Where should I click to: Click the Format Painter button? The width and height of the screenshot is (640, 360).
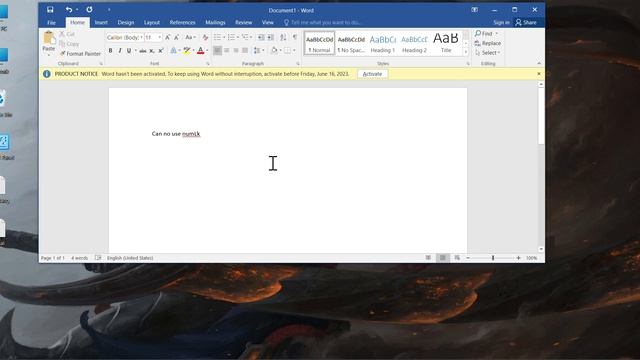80,53
